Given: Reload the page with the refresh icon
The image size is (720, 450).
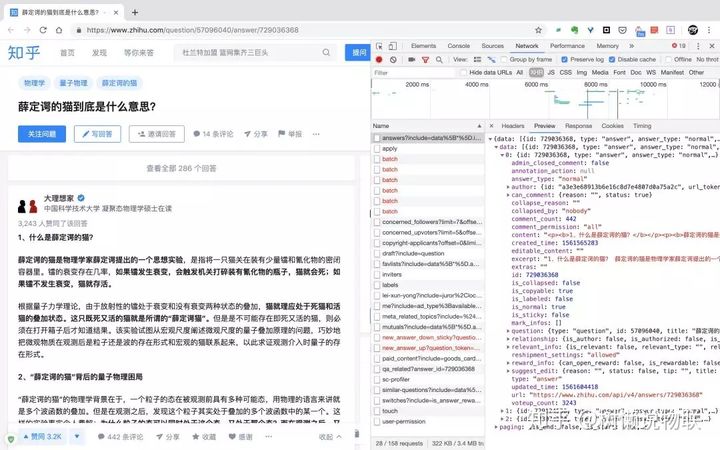Looking at the screenshot, I should (x=43, y=30).
